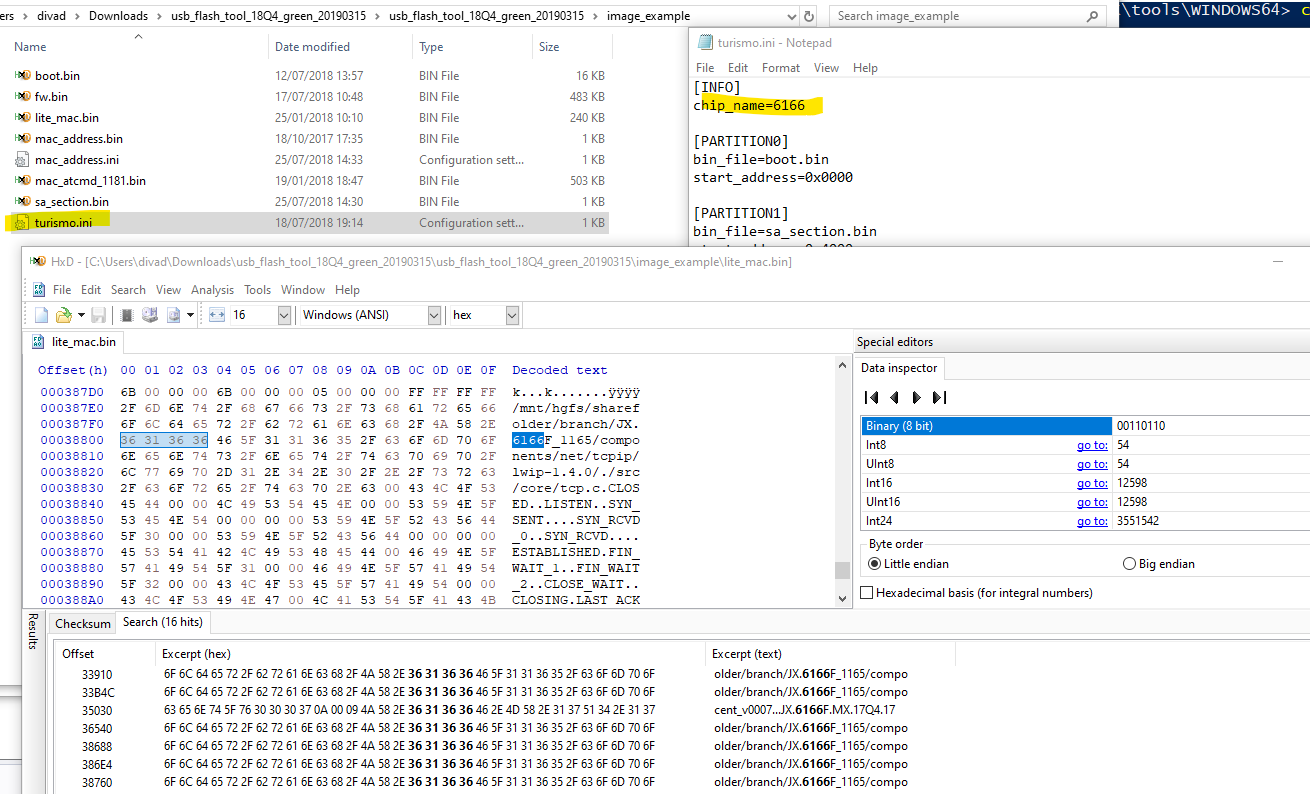
Task: Open the File menu in HxD
Action: point(62,290)
